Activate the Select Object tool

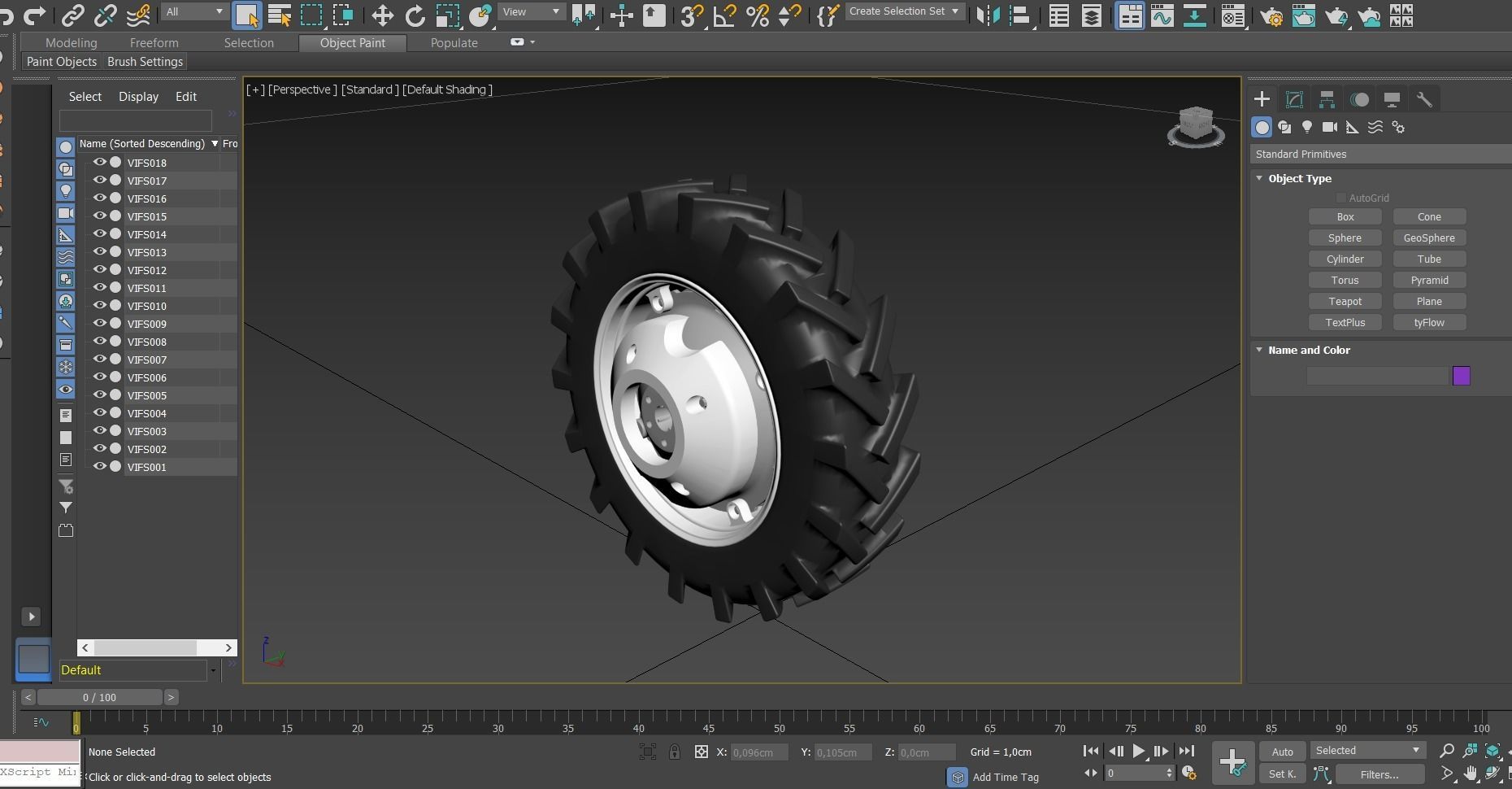[x=246, y=15]
